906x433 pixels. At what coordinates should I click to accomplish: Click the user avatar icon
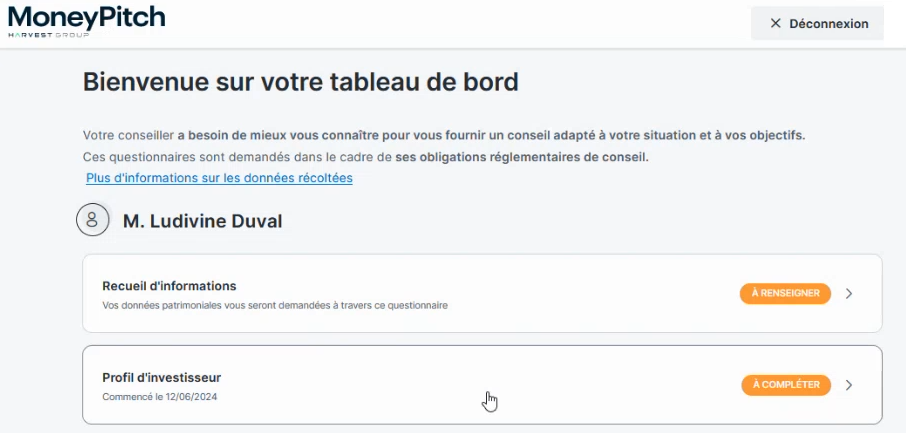(x=93, y=220)
